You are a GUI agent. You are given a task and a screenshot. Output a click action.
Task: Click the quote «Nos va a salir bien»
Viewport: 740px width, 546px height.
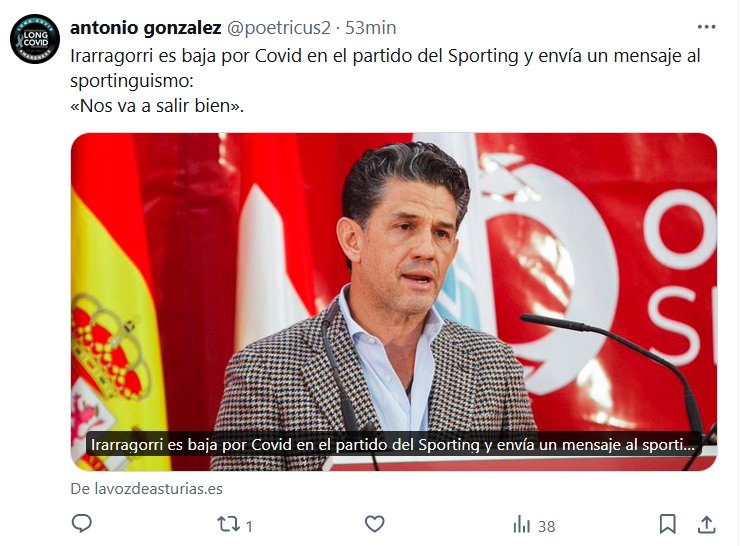157,106
